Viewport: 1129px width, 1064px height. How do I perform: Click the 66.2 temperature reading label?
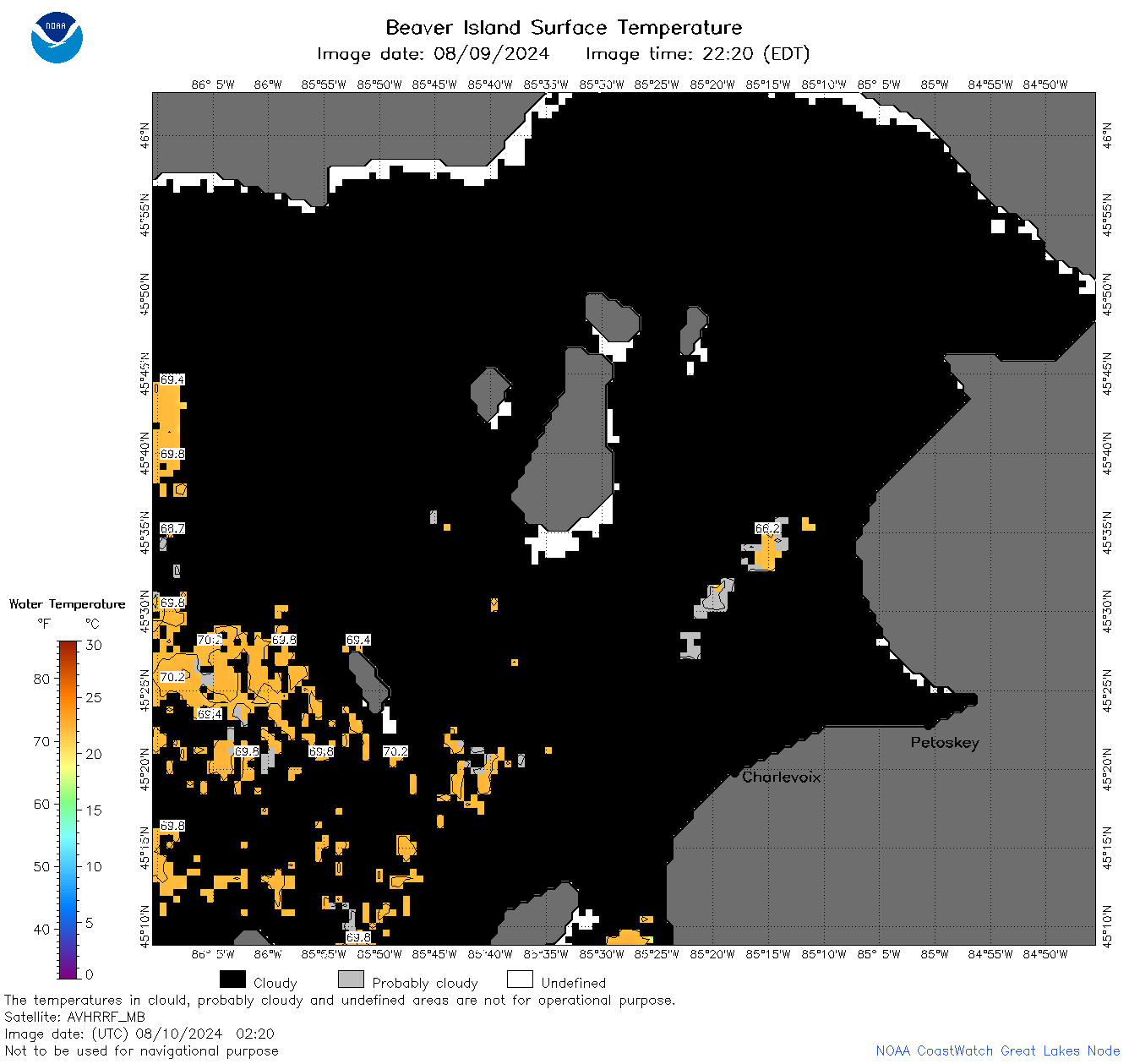(x=767, y=528)
